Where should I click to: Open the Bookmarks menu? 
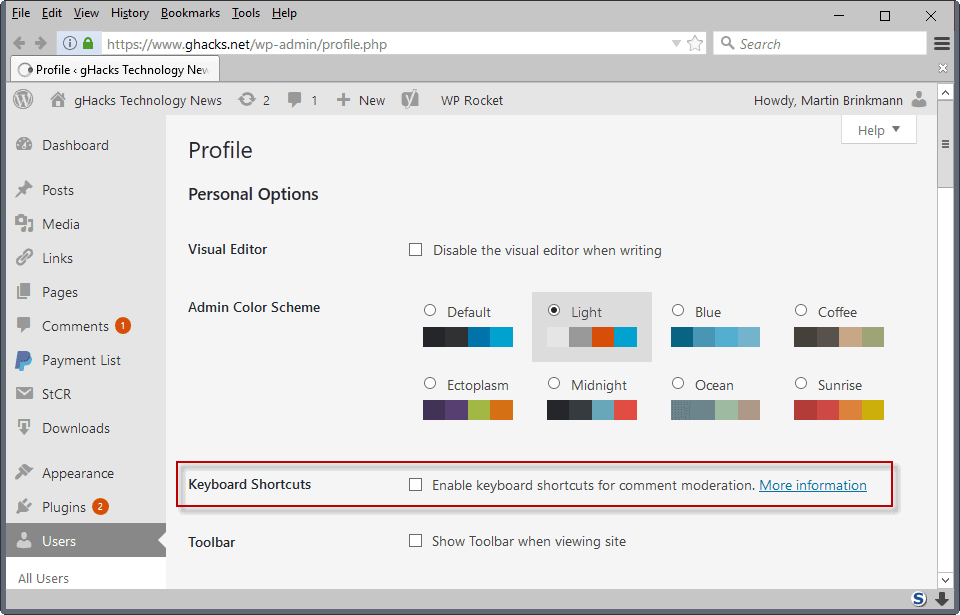189,12
